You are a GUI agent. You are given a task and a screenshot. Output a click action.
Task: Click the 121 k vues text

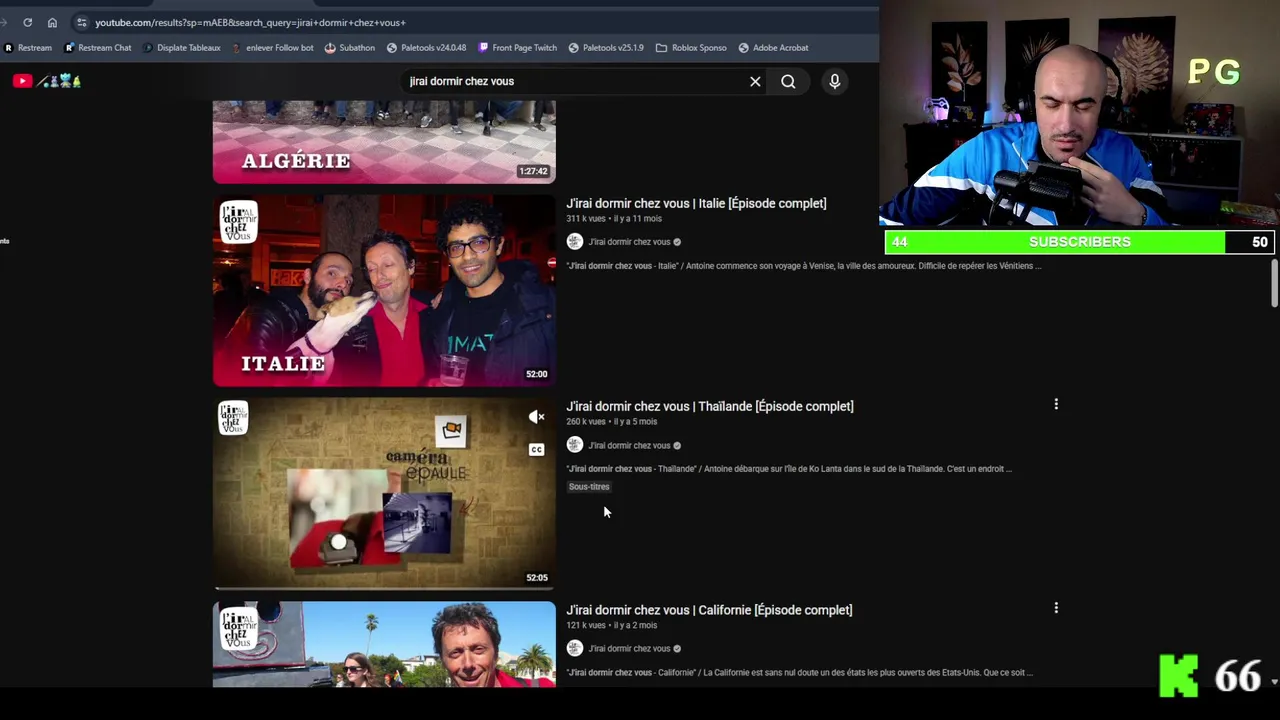click(586, 625)
